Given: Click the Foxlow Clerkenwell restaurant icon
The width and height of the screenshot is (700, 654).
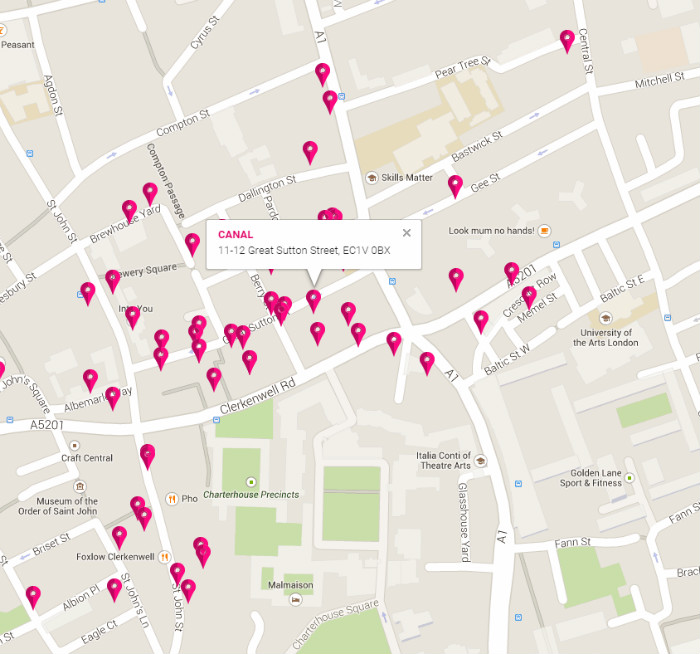Looking at the screenshot, I should click(x=165, y=557).
